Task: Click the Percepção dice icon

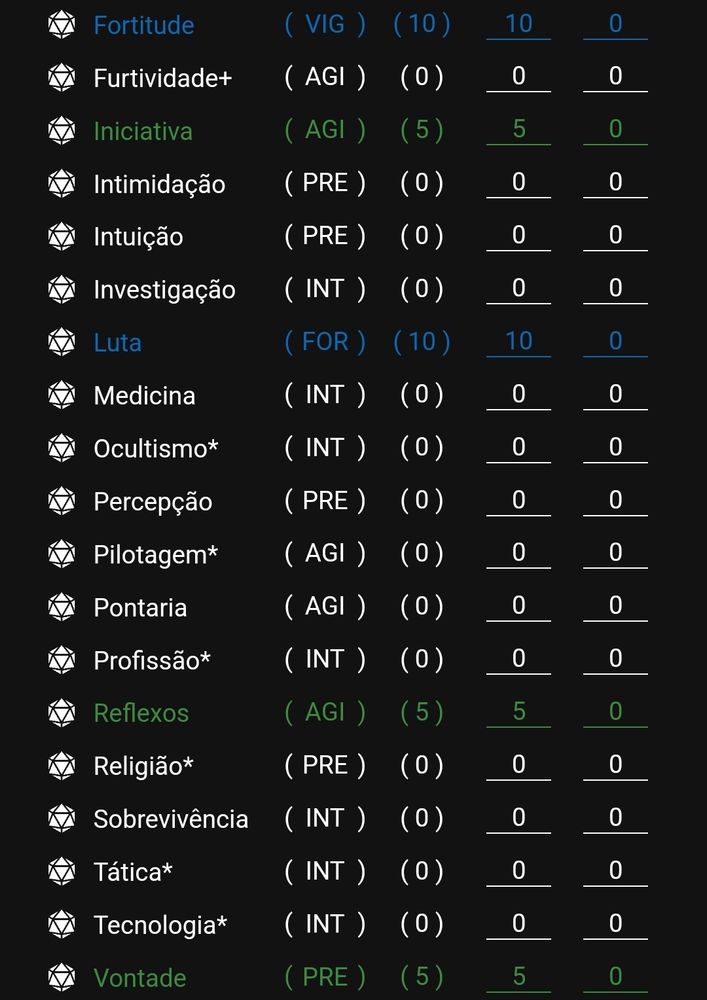Action: pyautogui.click(x=62, y=501)
